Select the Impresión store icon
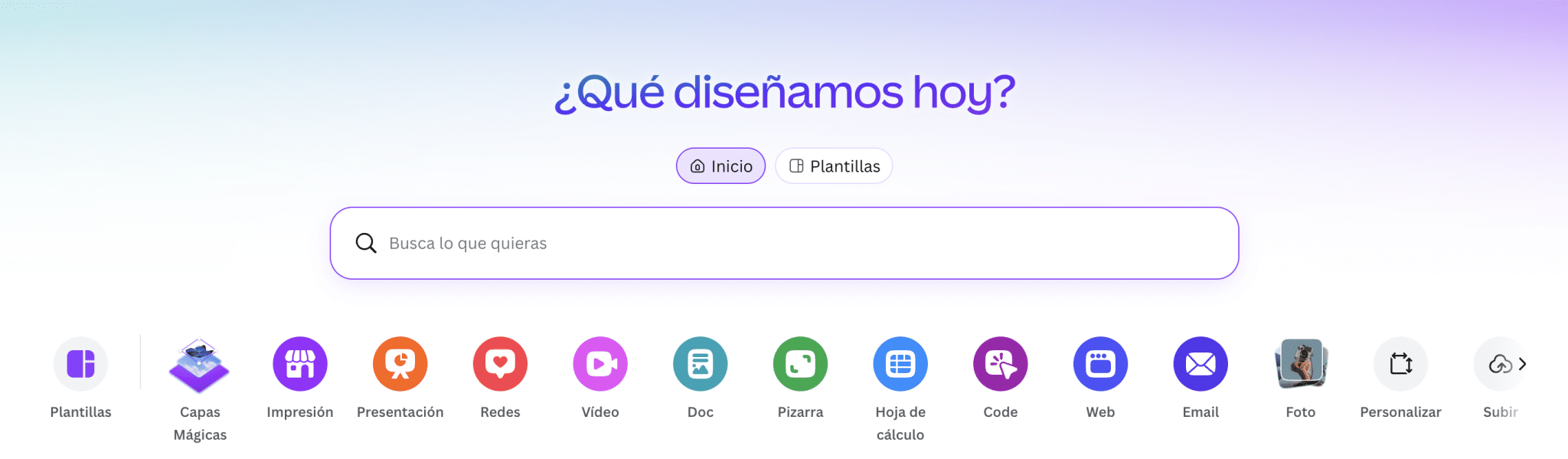This screenshot has width=1568, height=459. click(300, 364)
